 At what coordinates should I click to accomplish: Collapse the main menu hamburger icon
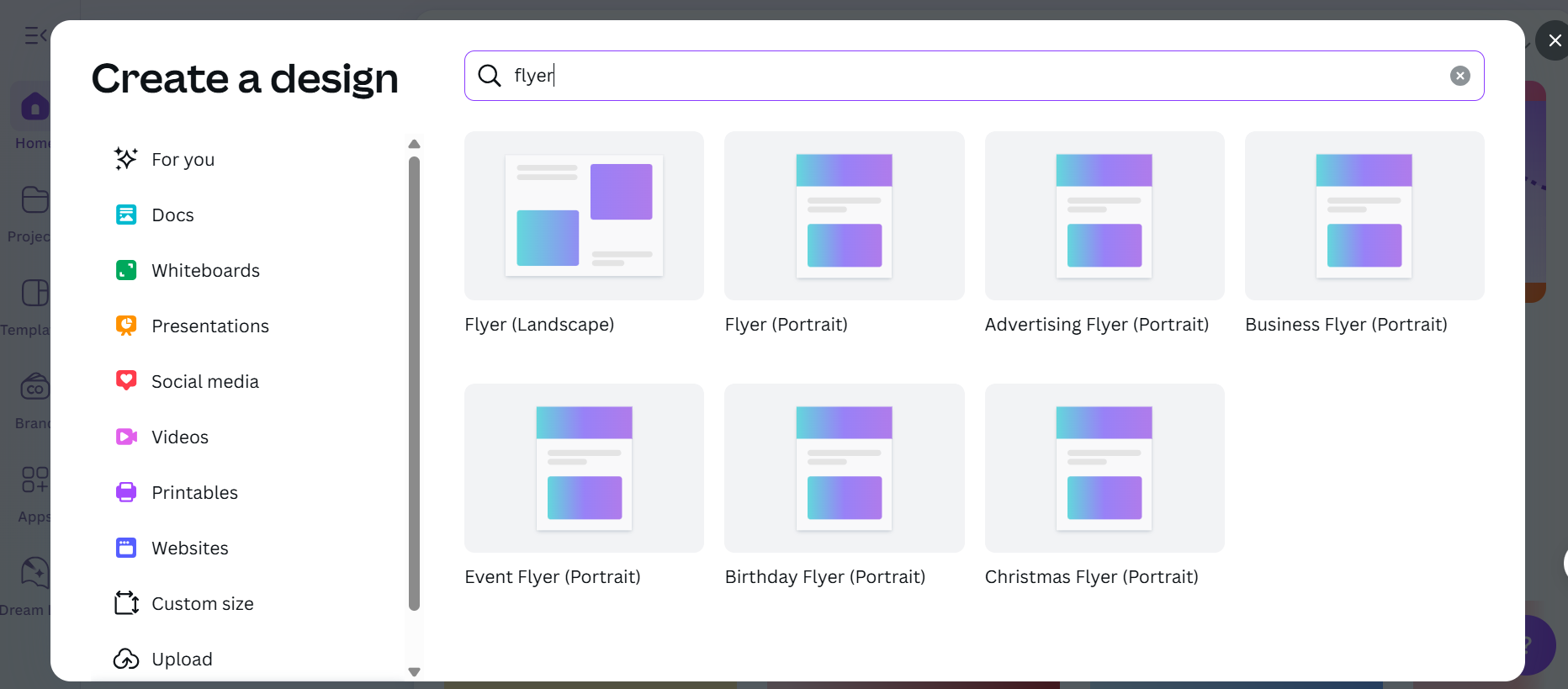[x=35, y=35]
